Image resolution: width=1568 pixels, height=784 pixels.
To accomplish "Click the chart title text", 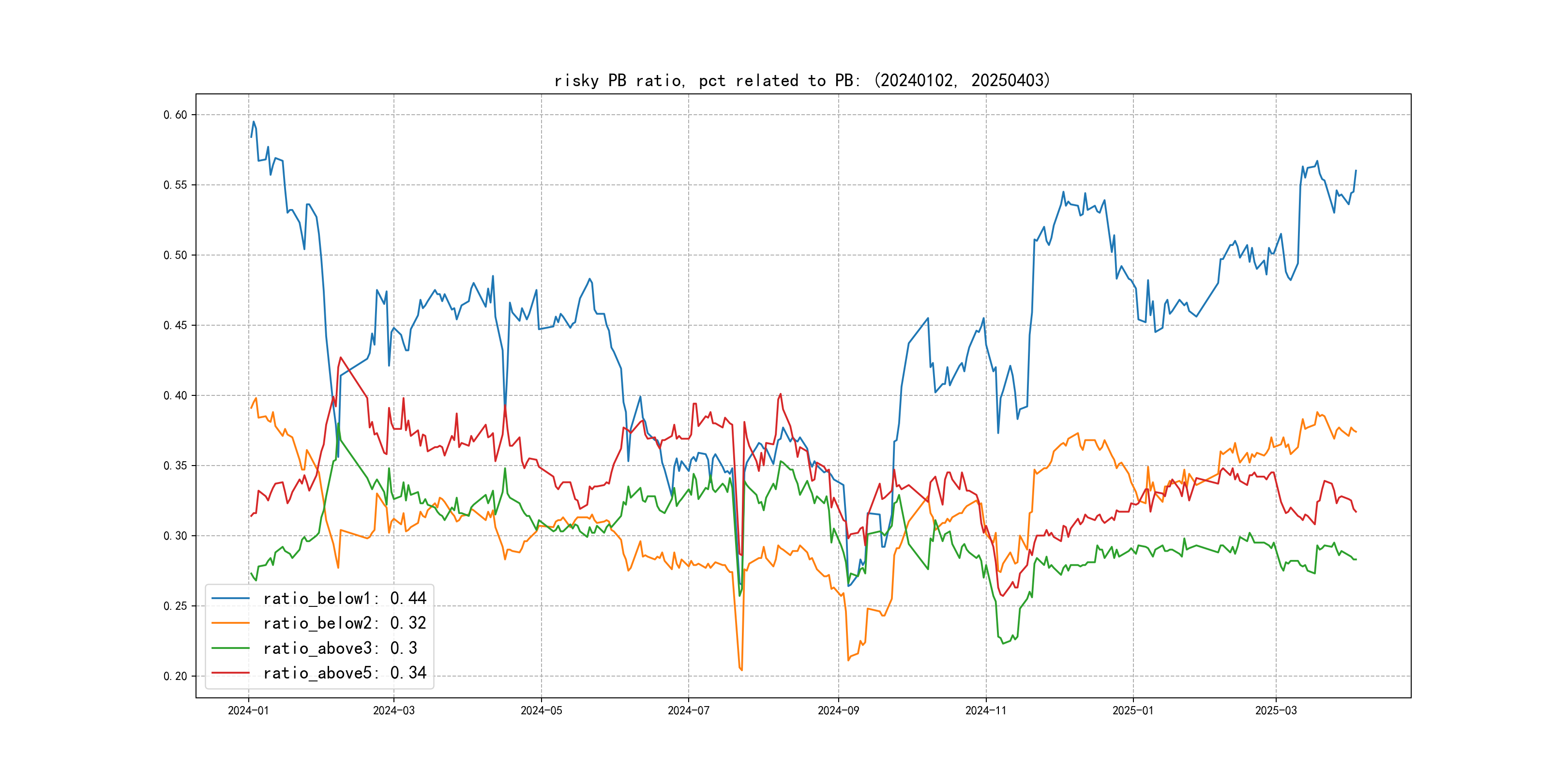I will pos(802,80).
